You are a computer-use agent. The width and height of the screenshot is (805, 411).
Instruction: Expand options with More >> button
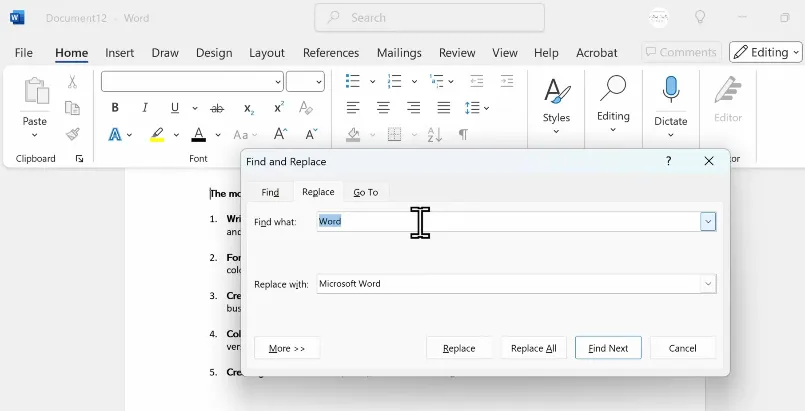287,348
